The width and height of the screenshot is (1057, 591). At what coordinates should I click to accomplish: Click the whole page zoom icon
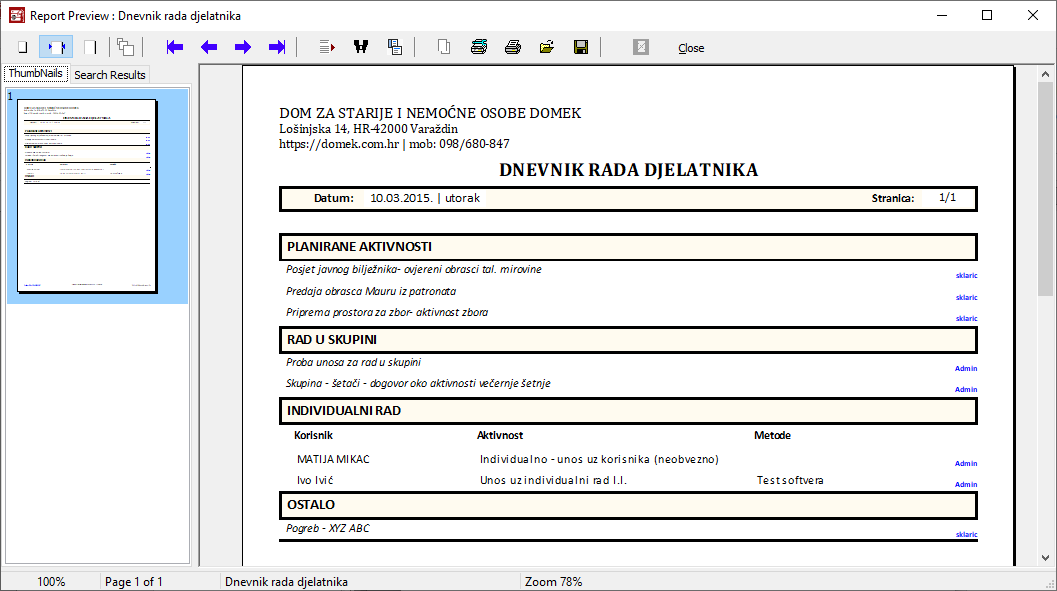[22, 47]
